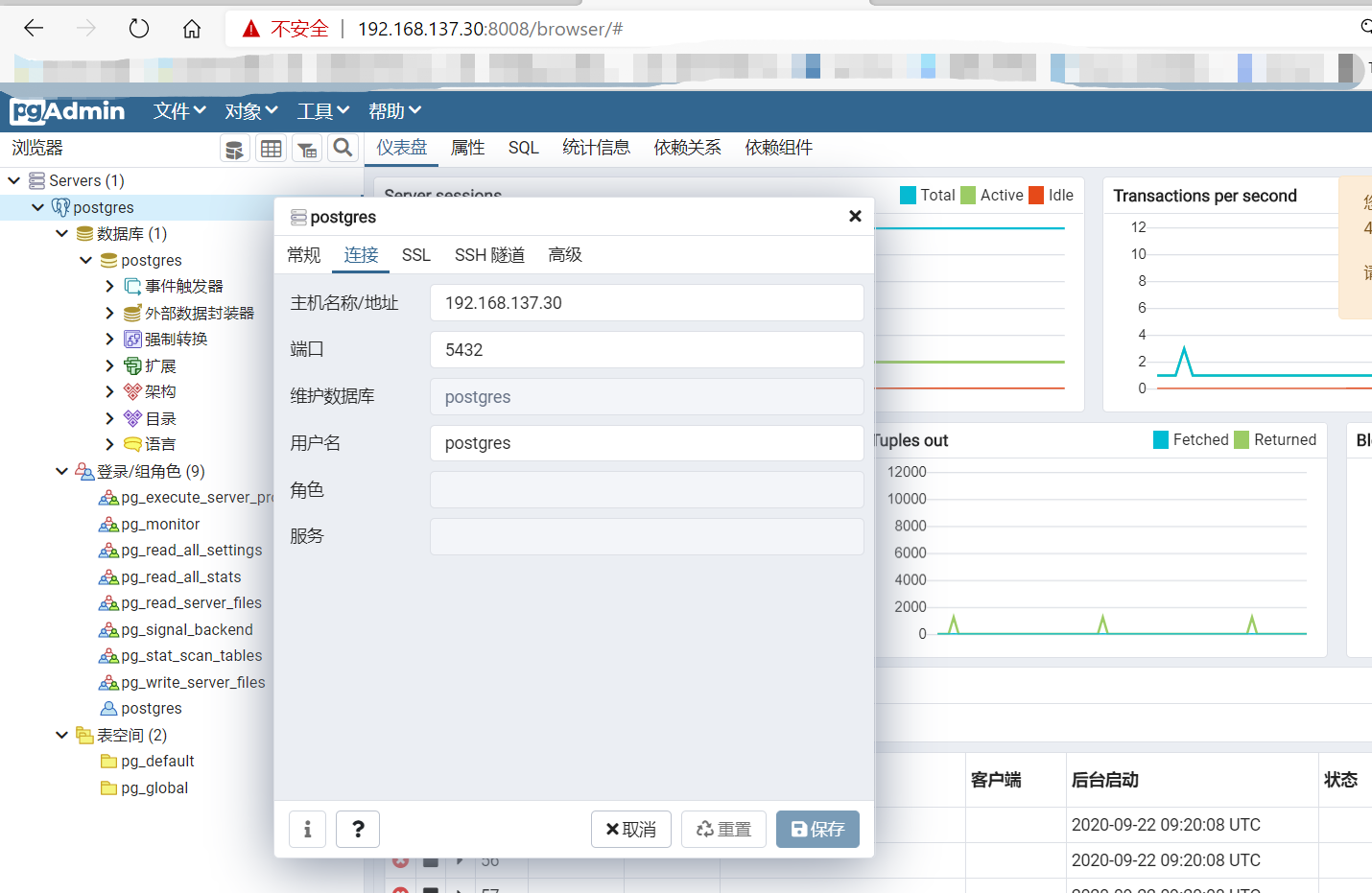The image size is (1372, 893).
Task: Click the Fetched legend color swatch
Action: (x=1161, y=439)
